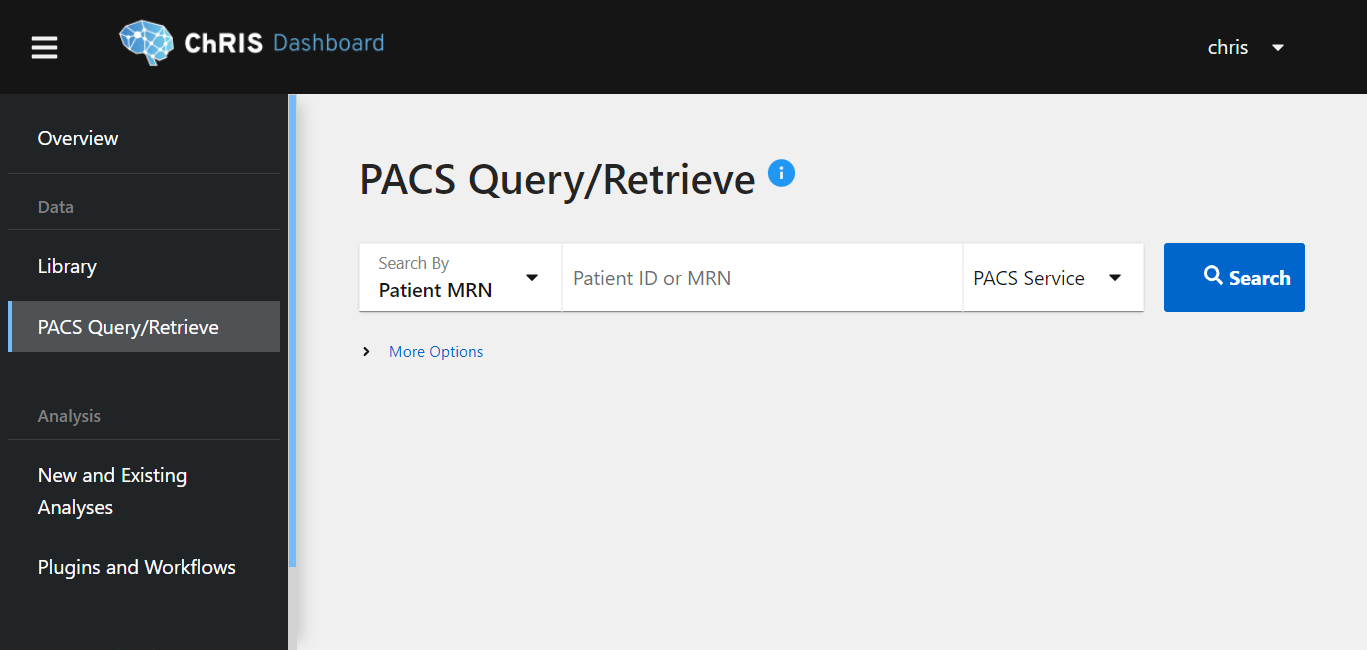Open the Library data section
The height and width of the screenshot is (650, 1367).
click(x=66, y=266)
